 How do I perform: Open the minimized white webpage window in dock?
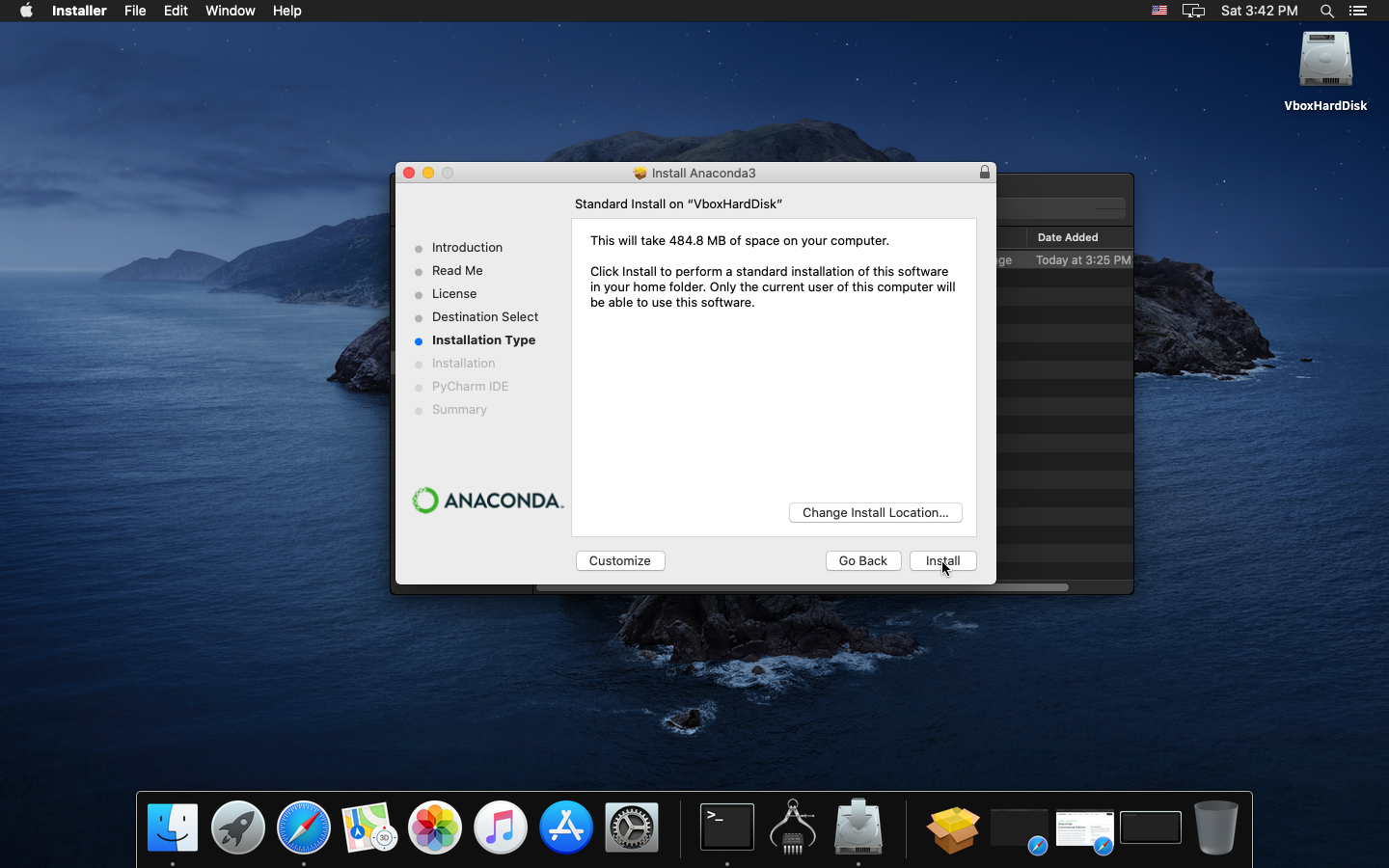(1085, 828)
